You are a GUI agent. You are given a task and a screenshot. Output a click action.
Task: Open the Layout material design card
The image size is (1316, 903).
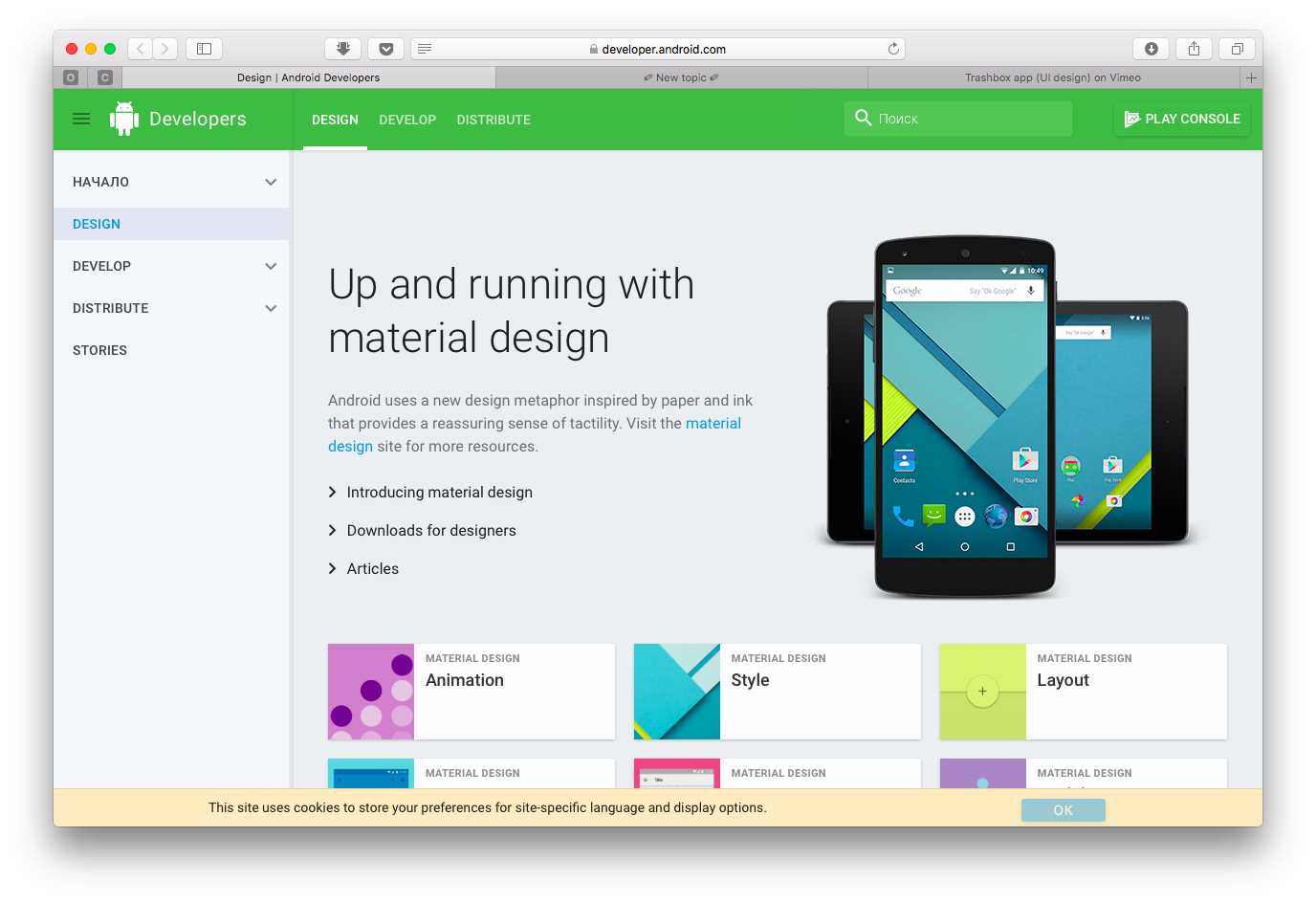click(1084, 692)
